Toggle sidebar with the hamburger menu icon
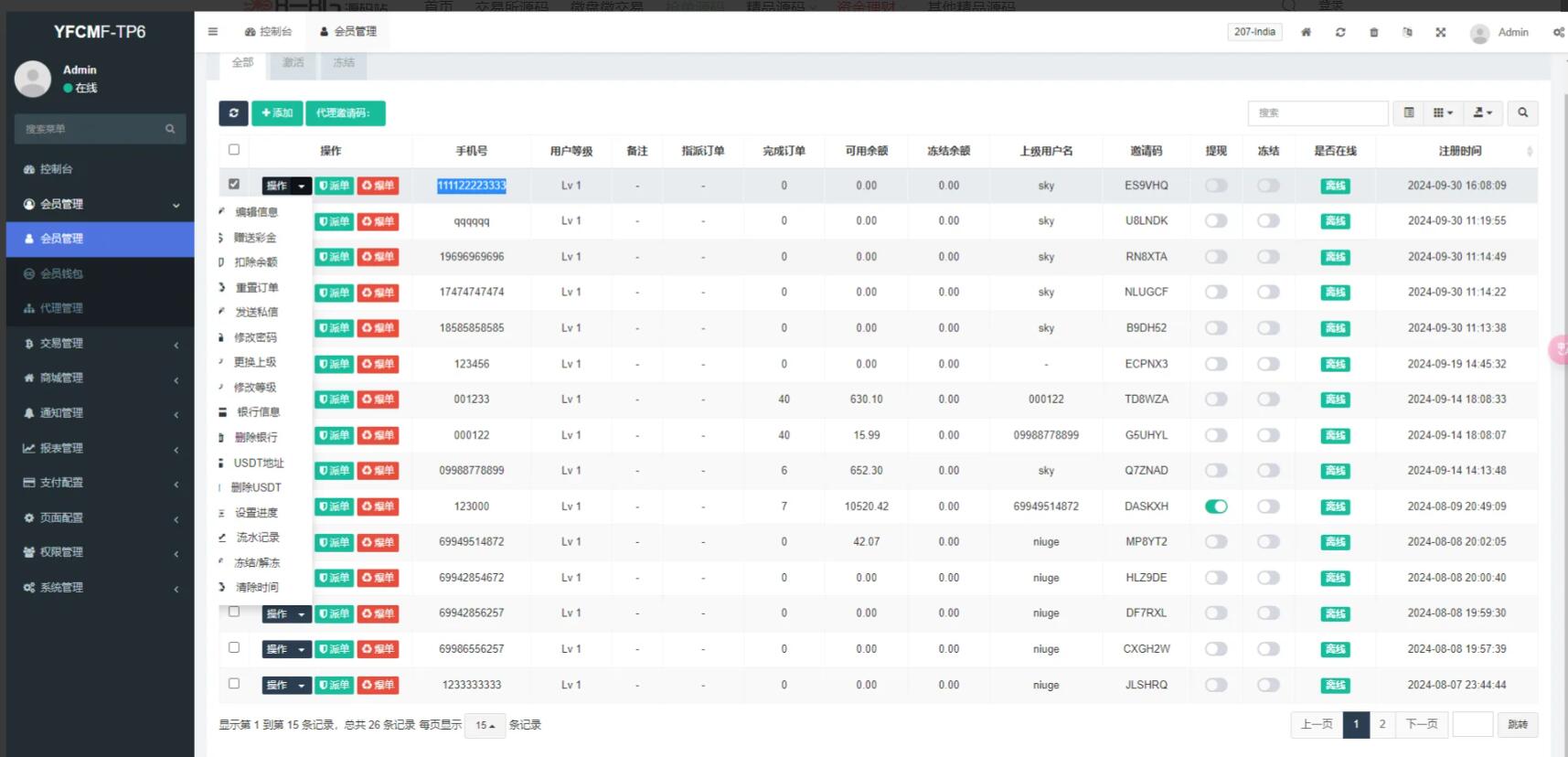Viewport: 1568px width, 757px height. click(213, 31)
